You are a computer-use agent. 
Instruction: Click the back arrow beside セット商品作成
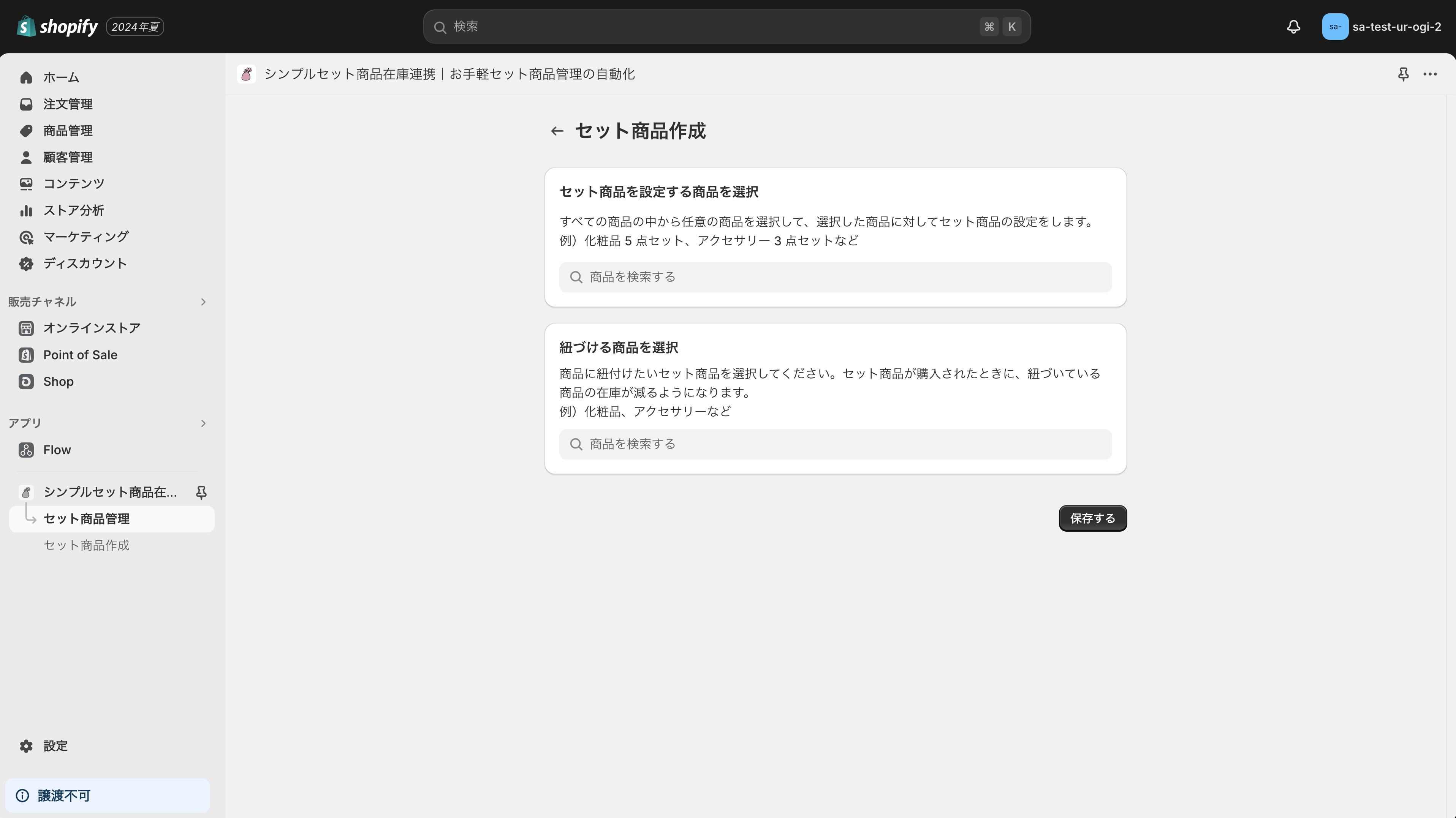(557, 131)
